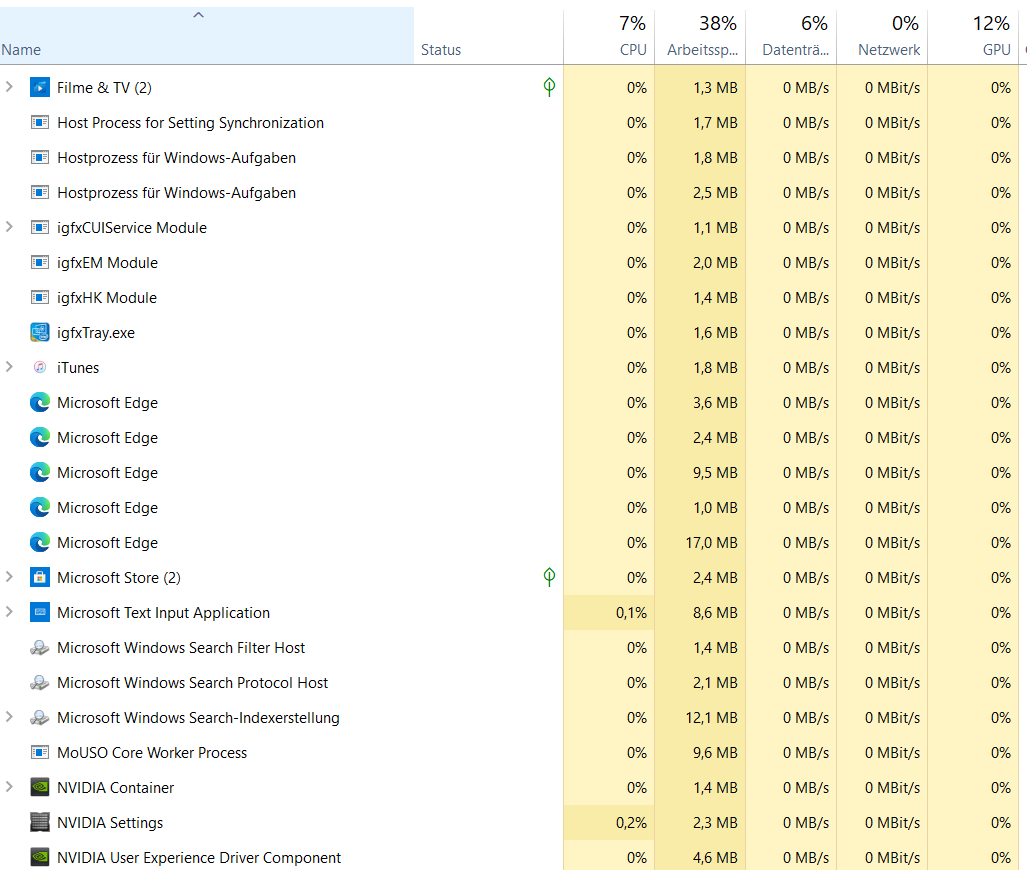1027x870 pixels.
Task: Select the igfxHK Module process name
Action: (x=107, y=297)
